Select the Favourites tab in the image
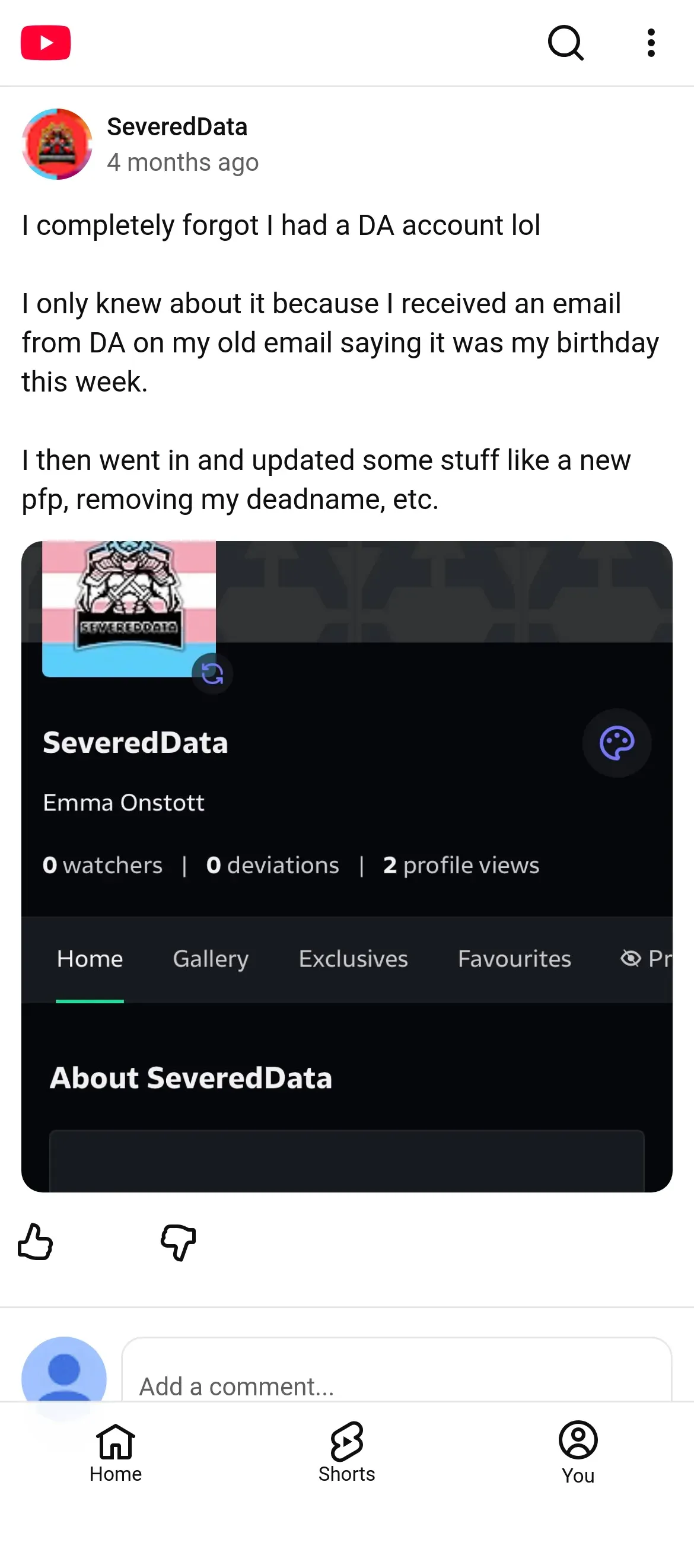 coord(514,959)
